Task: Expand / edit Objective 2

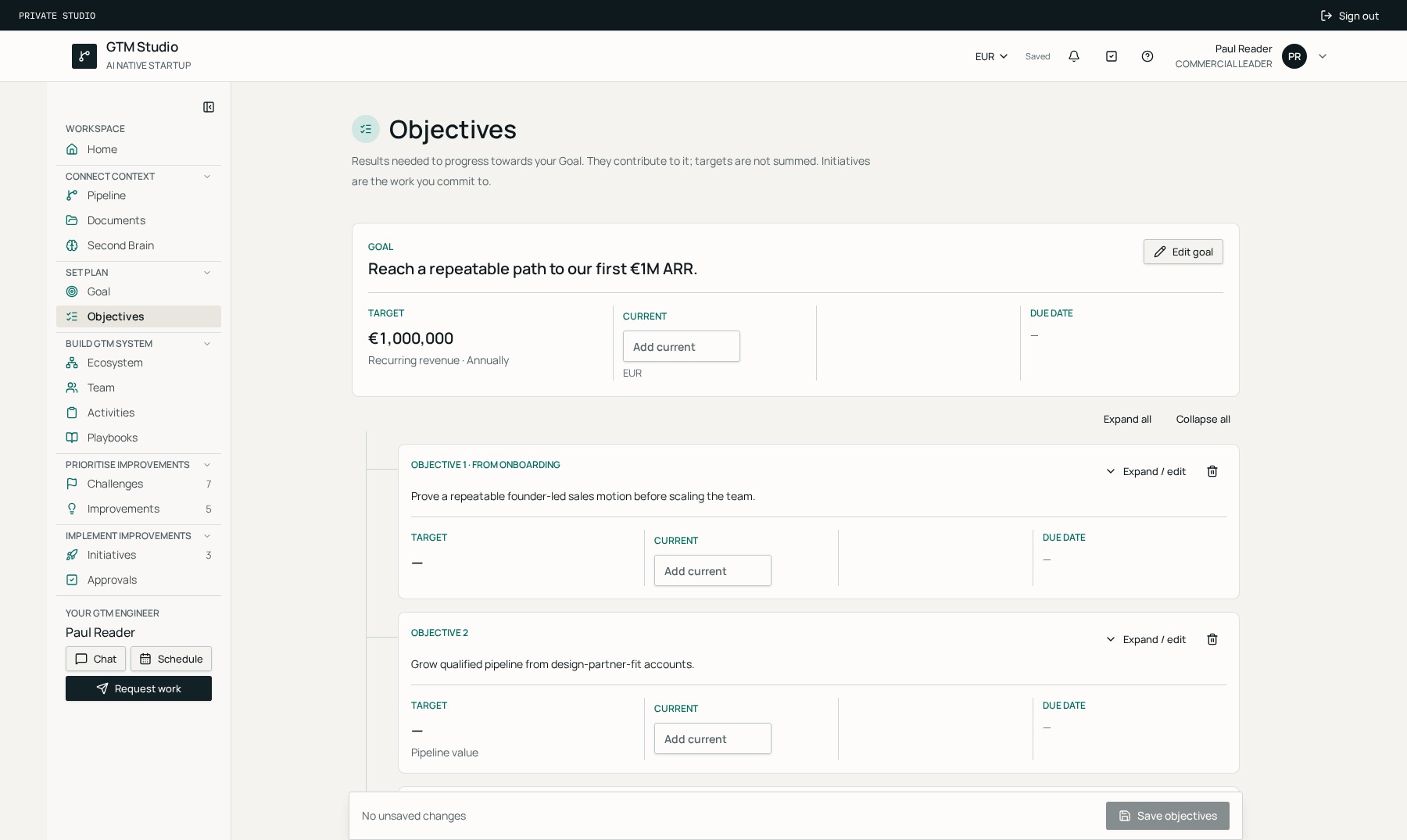Action: point(1146,639)
